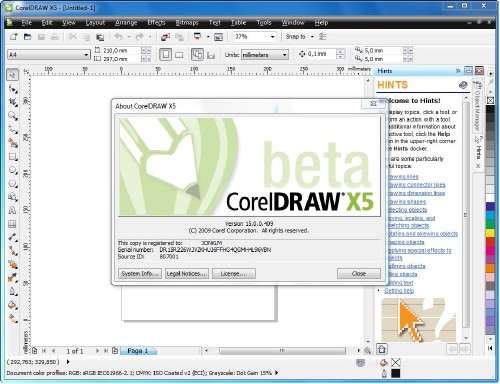Image resolution: width=500 pixels, height=384 pixels.
Task: Toggle landscape page orientation button
Action: (x=179, y=55)
